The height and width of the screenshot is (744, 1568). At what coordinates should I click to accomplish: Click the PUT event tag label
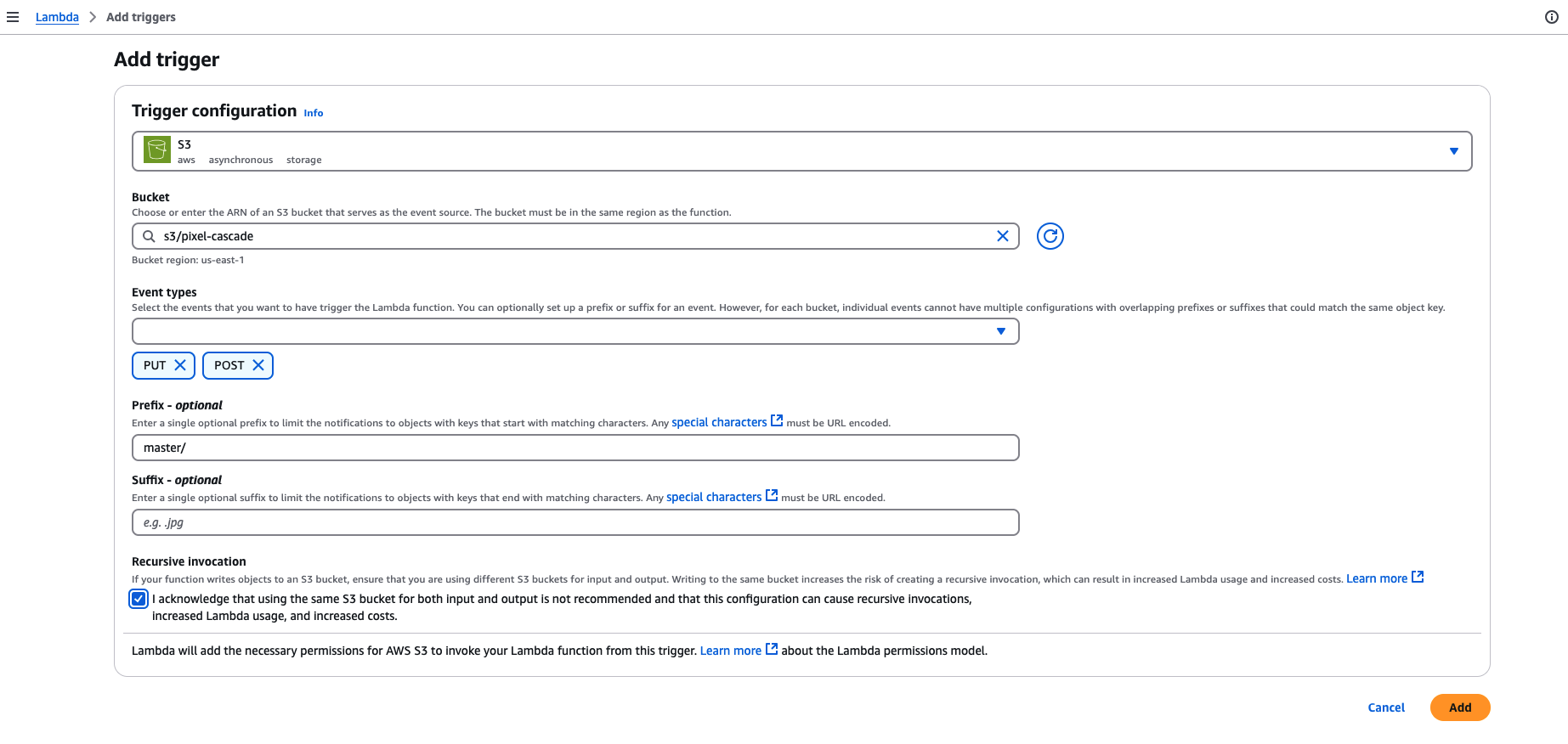coord(155,365)
